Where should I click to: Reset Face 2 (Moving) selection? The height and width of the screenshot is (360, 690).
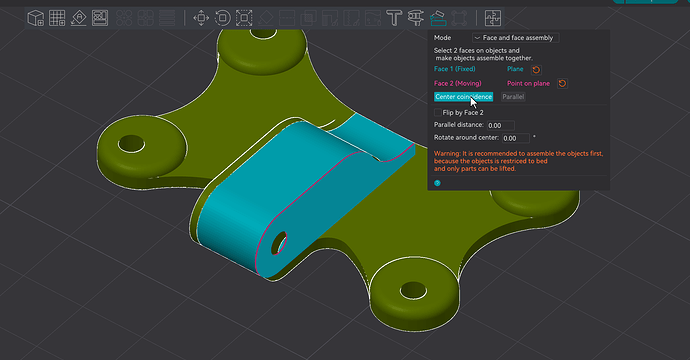pyautogui.click(x=562, y=84)
